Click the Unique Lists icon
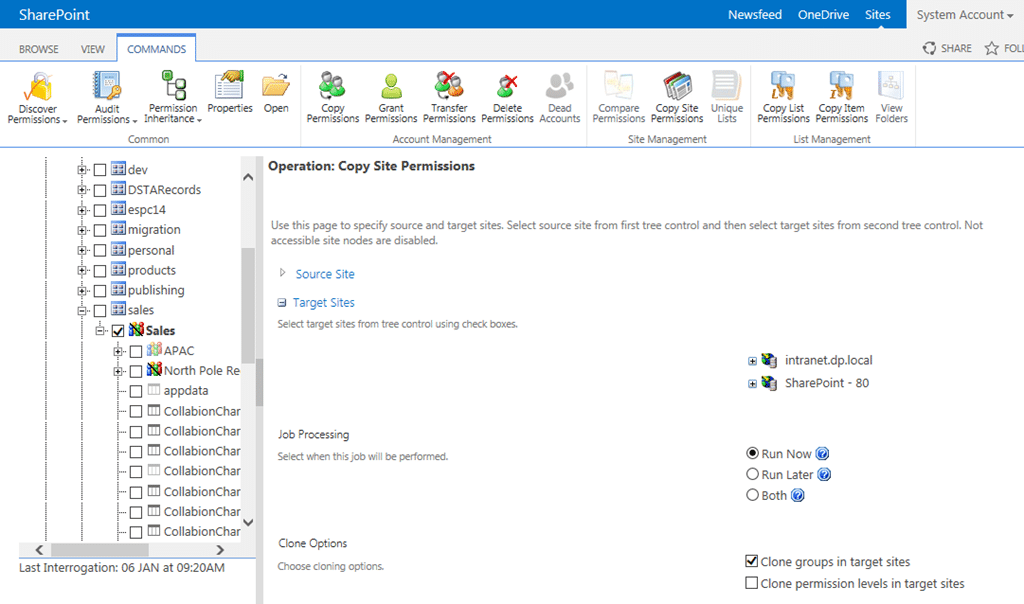Viewport: 1024px width, 604px height. point(727,86)
